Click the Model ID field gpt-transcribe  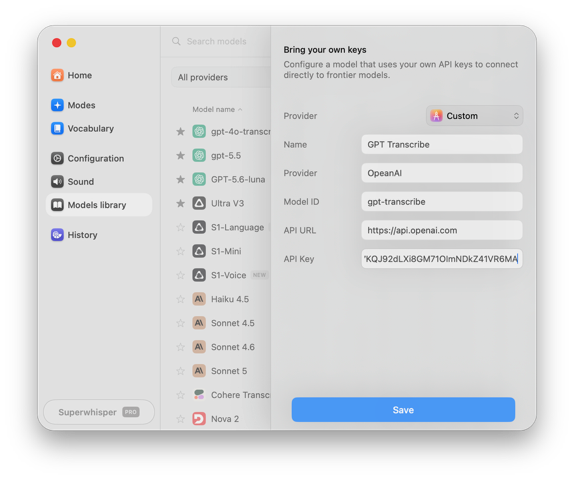[x=442, y=202]
